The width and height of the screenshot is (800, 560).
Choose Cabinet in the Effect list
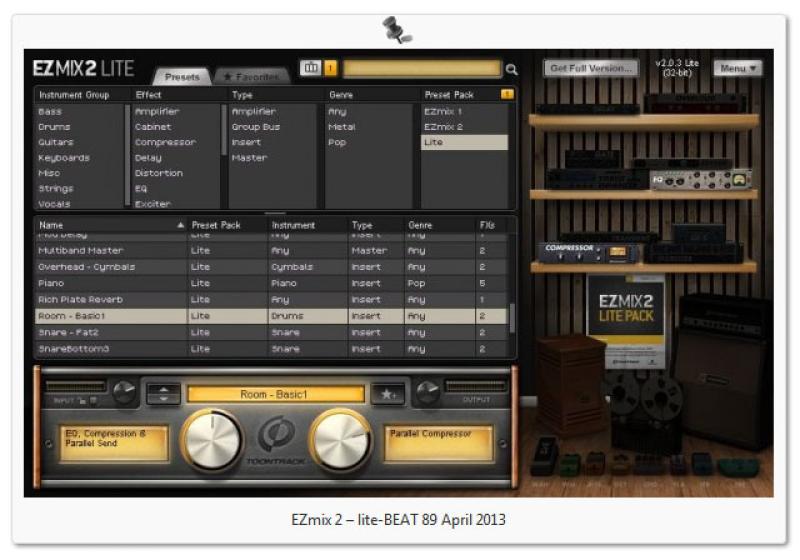click(153, 126)
